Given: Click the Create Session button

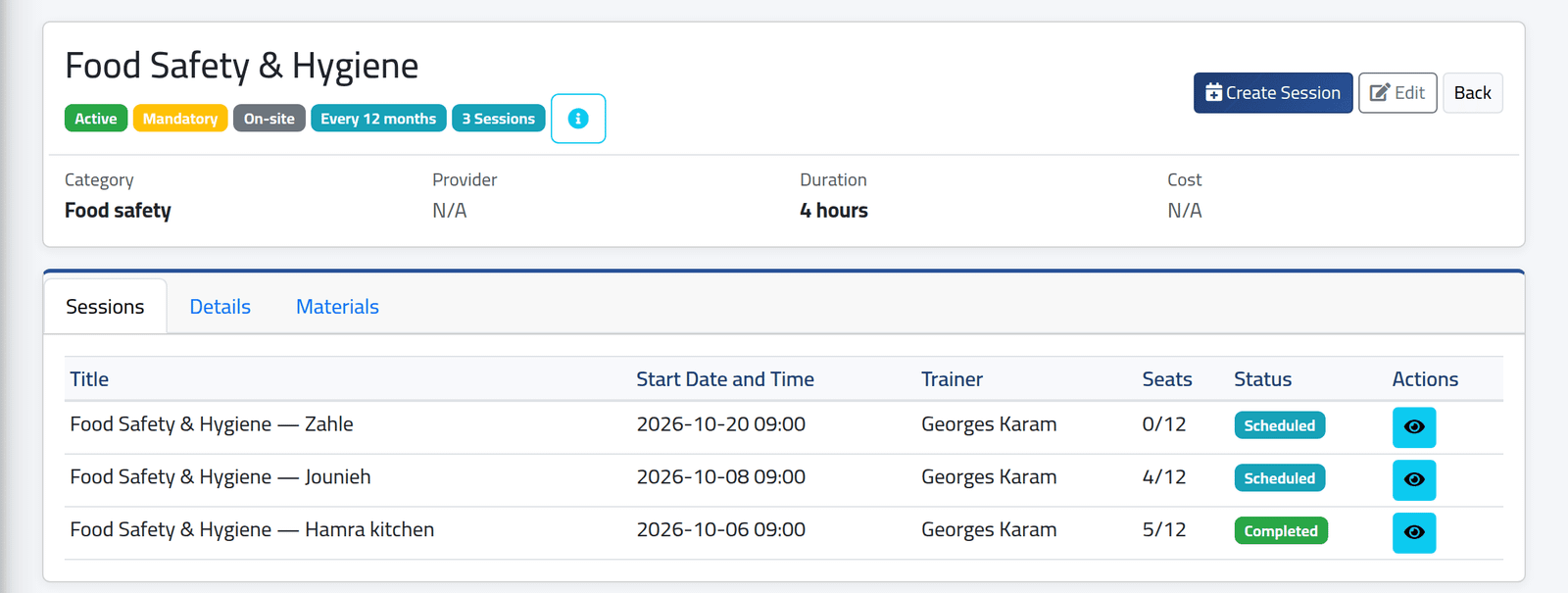Looking at the screenshot, I should point(1273,93).
